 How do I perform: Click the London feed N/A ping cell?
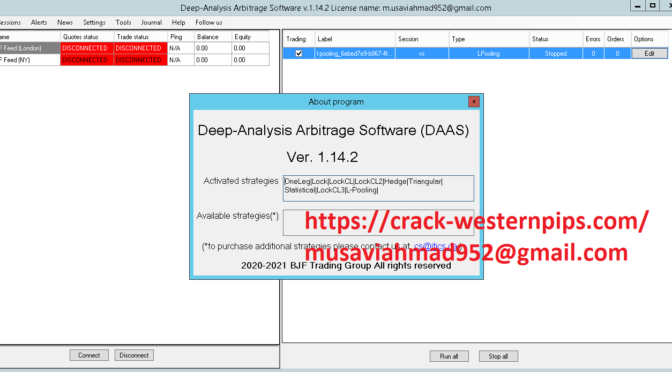[x=180, y=48]
